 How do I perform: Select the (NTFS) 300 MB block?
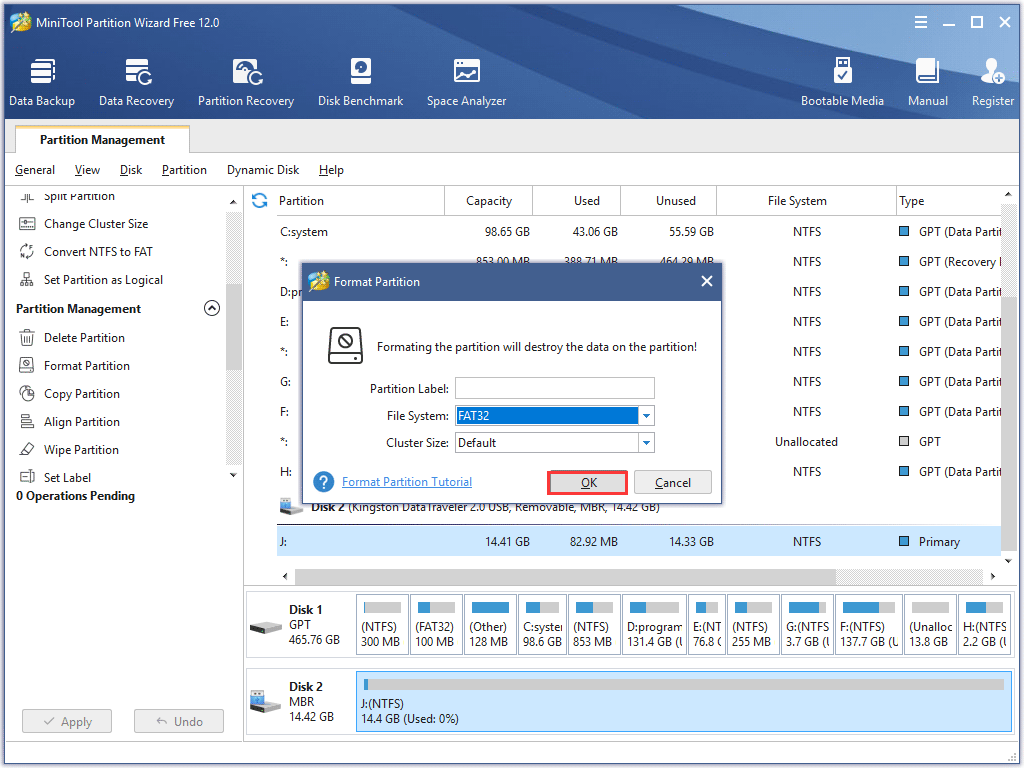pyautogui.click(x=382, y=626)
